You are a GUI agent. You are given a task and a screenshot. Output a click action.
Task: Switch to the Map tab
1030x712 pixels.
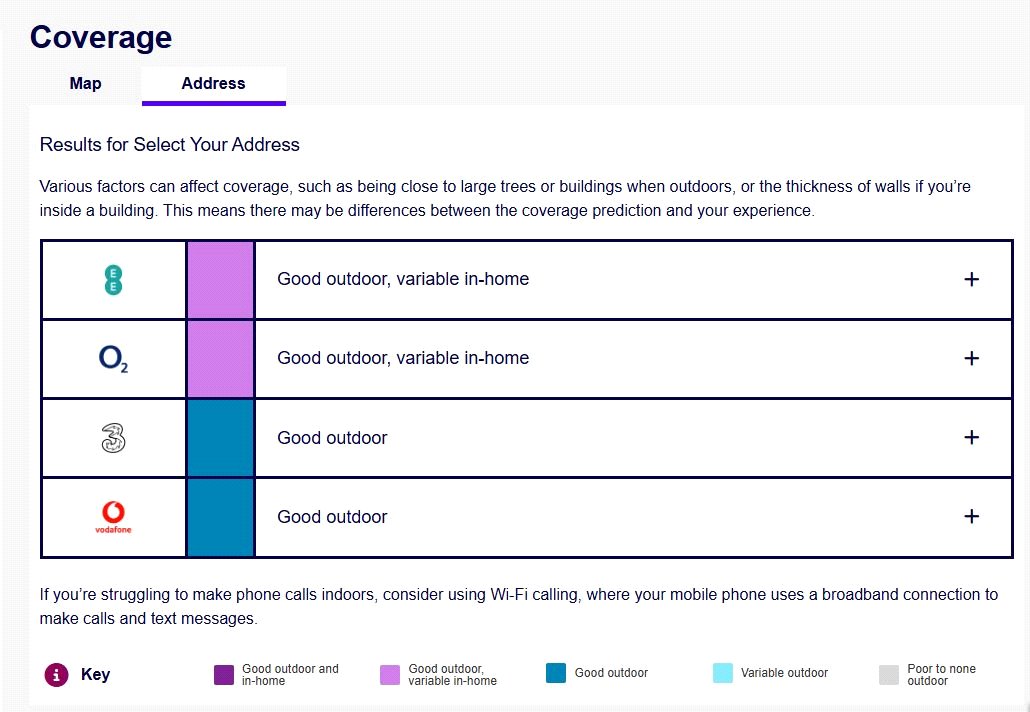tap(85, 84)
